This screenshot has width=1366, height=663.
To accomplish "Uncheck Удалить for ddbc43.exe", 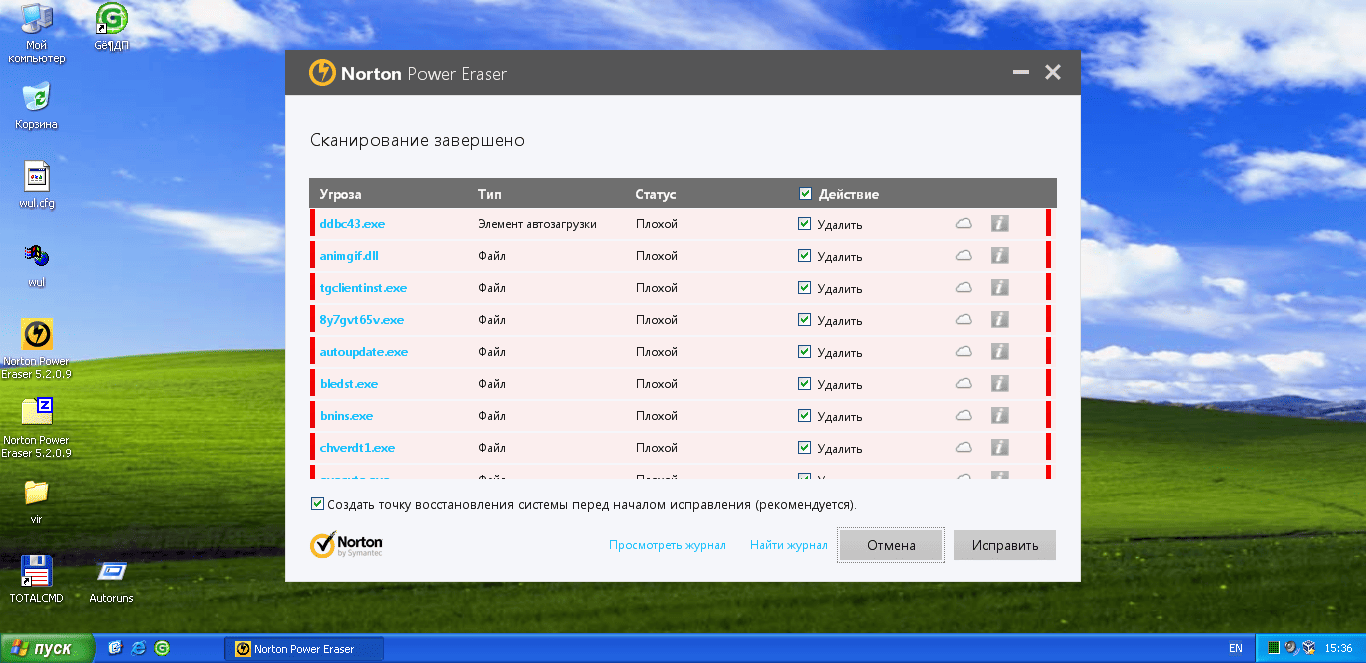I will [x=804, y=224].
